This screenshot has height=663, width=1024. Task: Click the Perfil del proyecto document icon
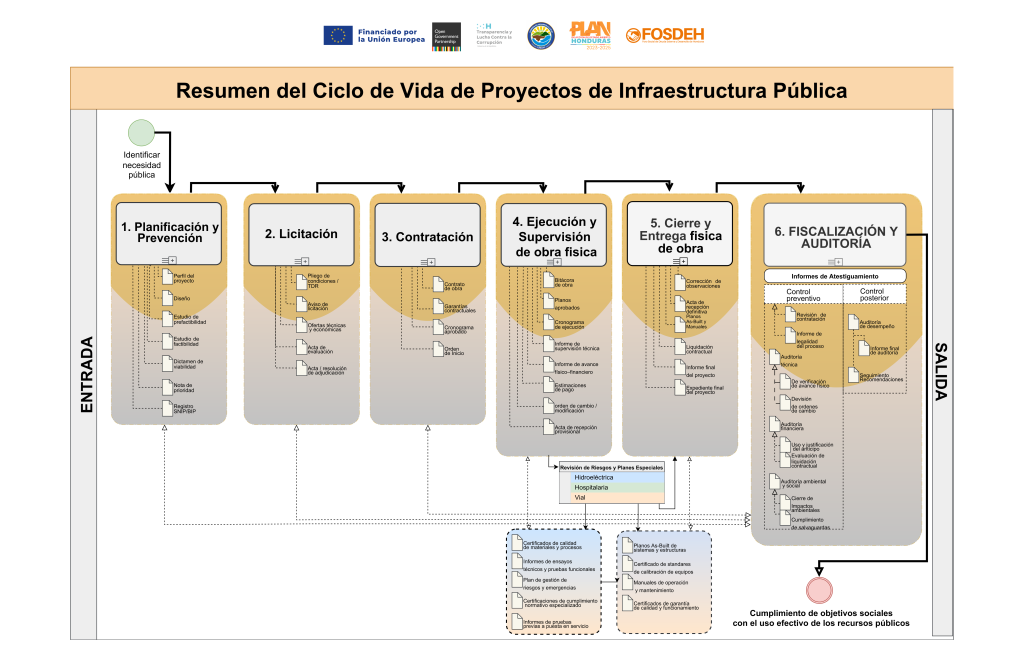[x=167, y=278]
